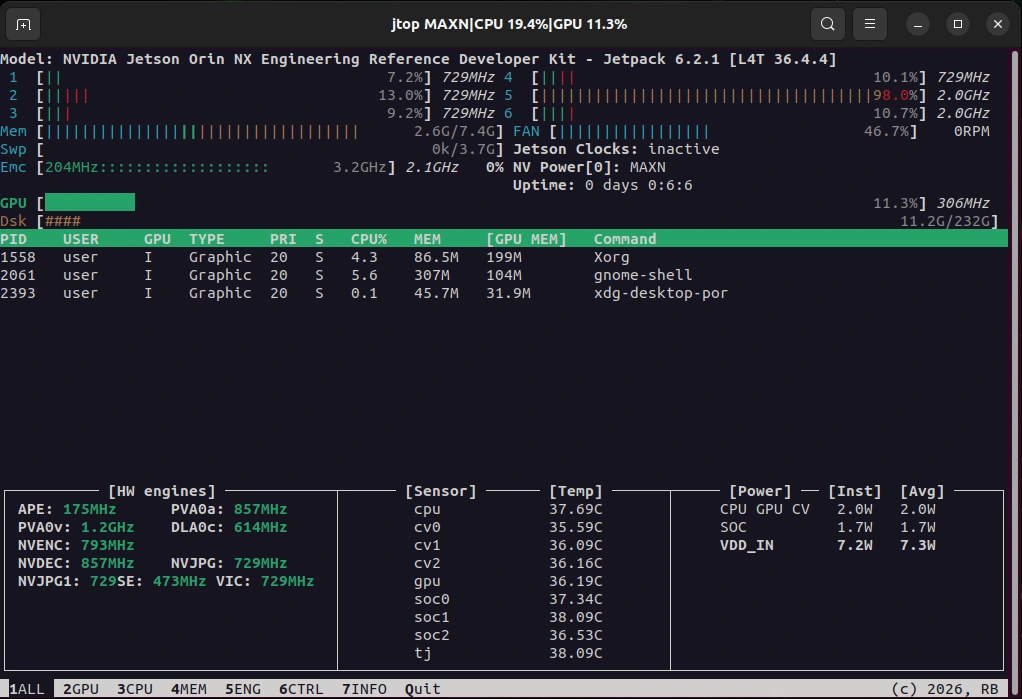The image size is (1022, 699).
Task: Click the Uptime value
Action: 639,185
